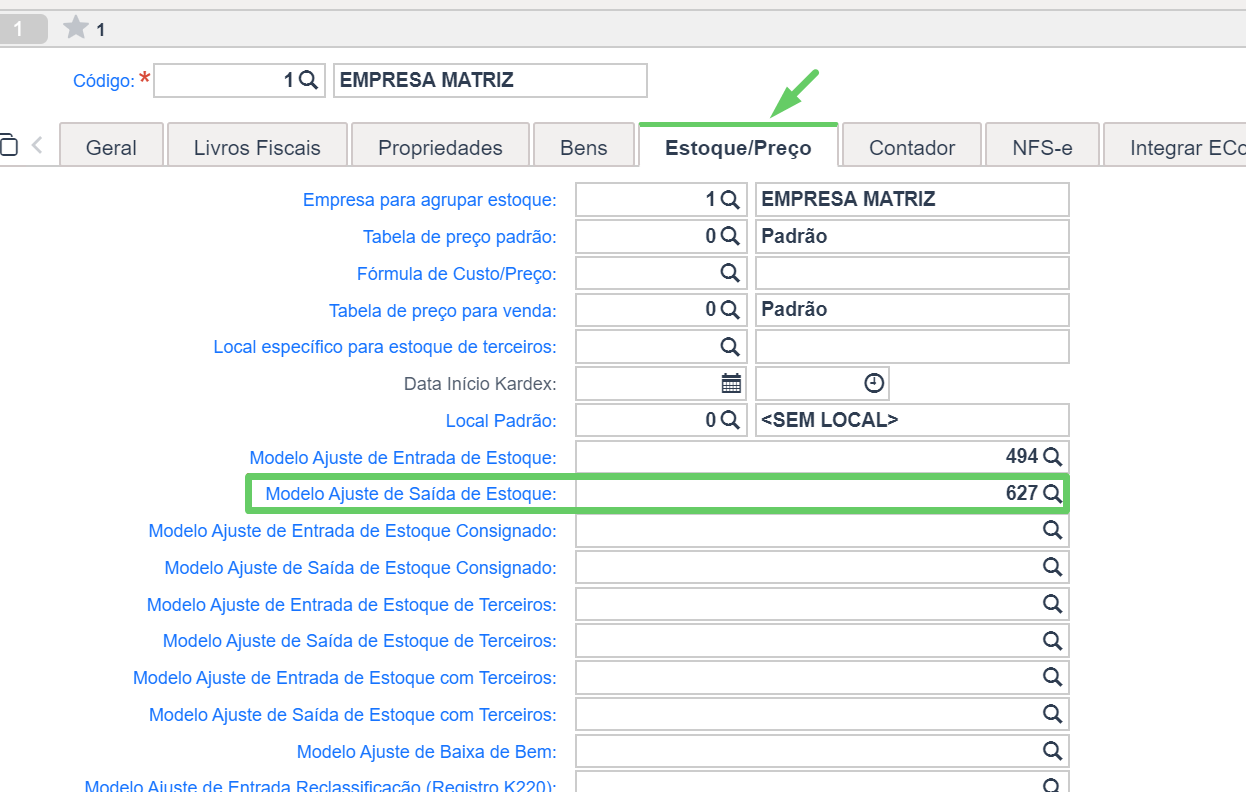Click the Modelo Ajuste de Entrada de Estoque field

[x=822, y=457]
